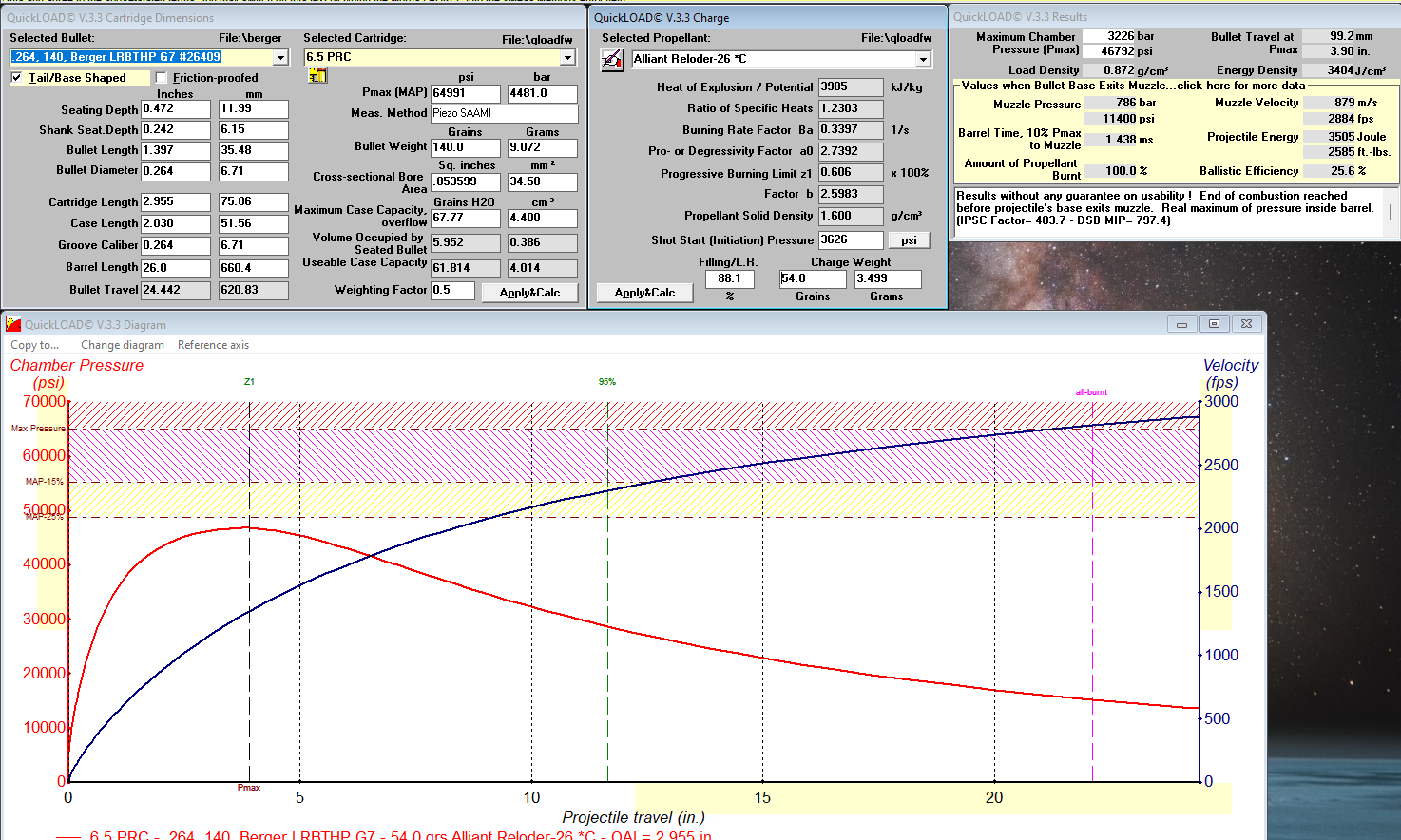Click the QuickLOAD Diagram window title icon
This screenshot has width=1401, height=840.
point(13,324)
